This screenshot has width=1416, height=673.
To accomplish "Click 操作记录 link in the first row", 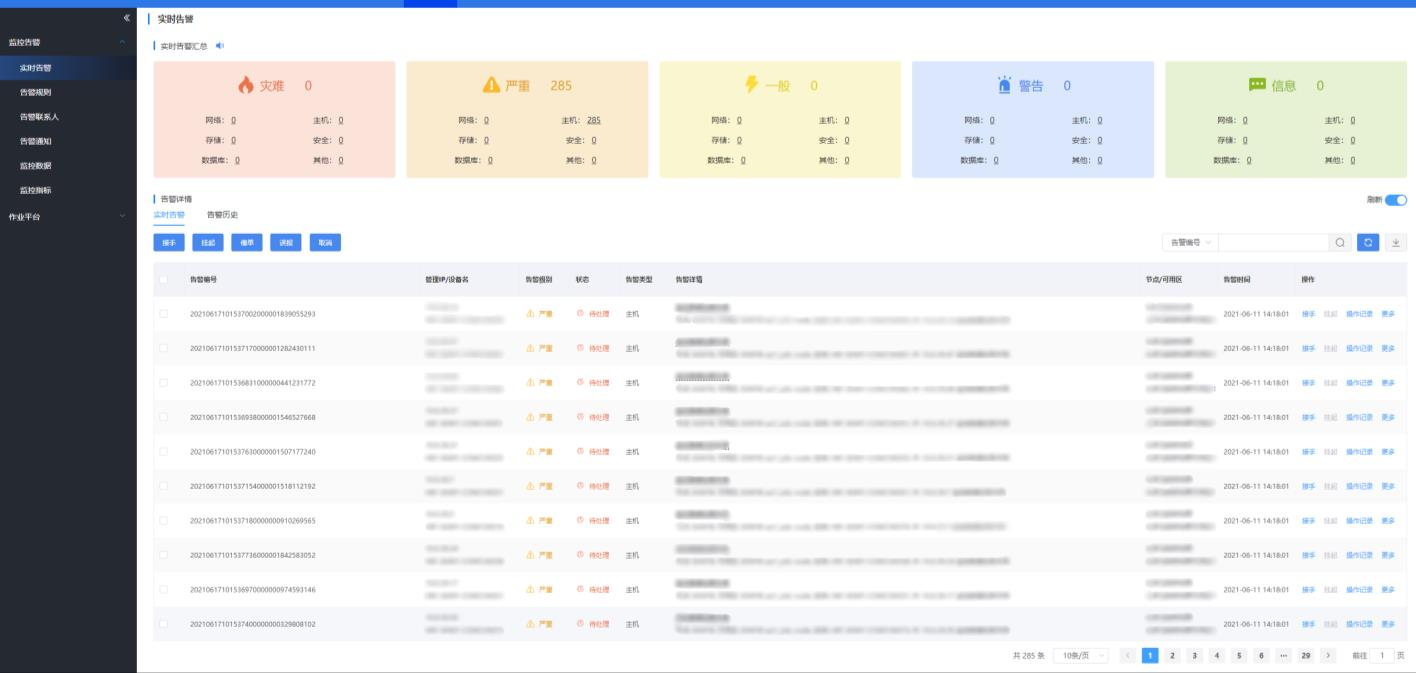I will (x=1359, y=314).
